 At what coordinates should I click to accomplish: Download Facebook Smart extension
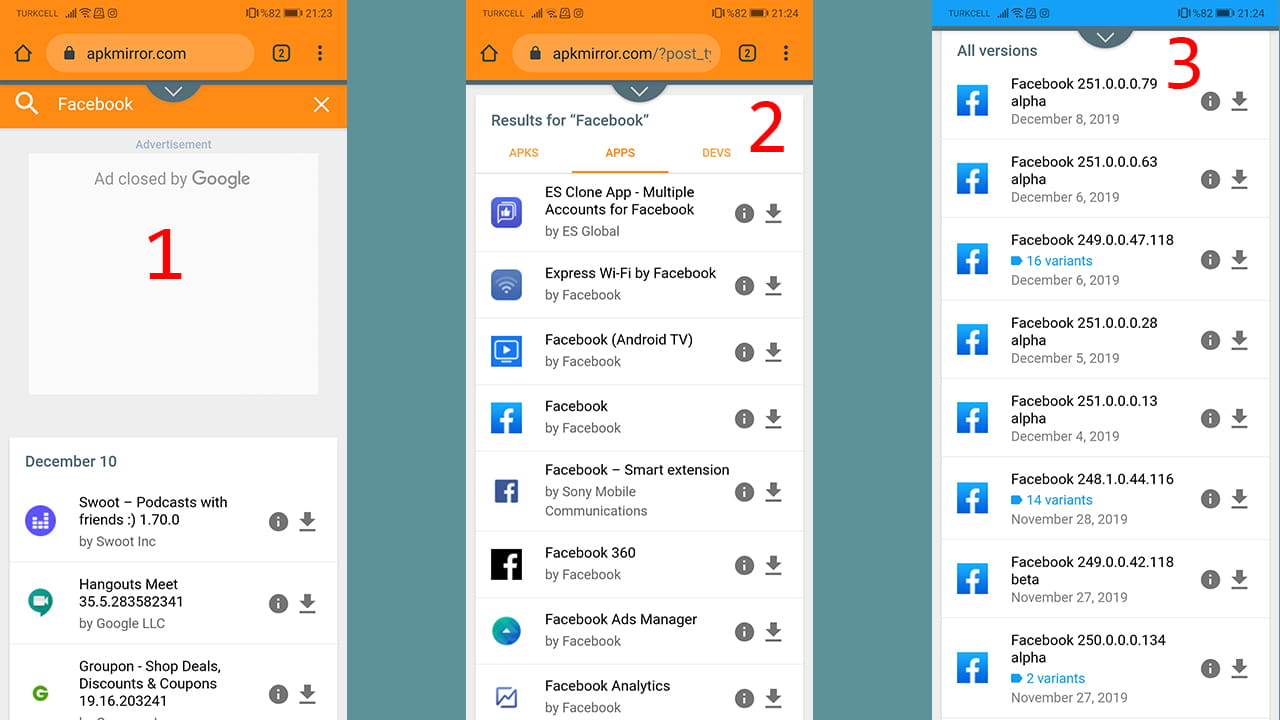tap(773, 491)
